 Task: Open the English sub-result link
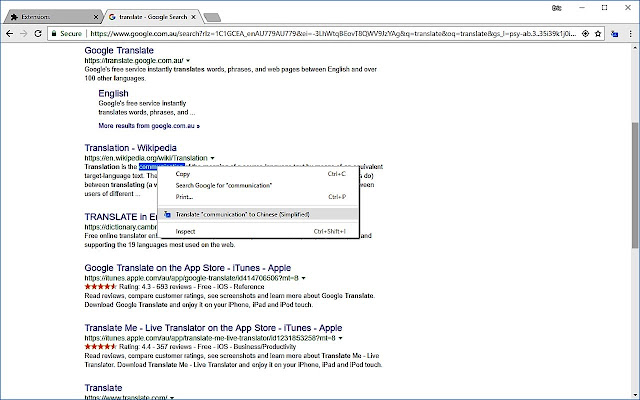click(113, 93)
